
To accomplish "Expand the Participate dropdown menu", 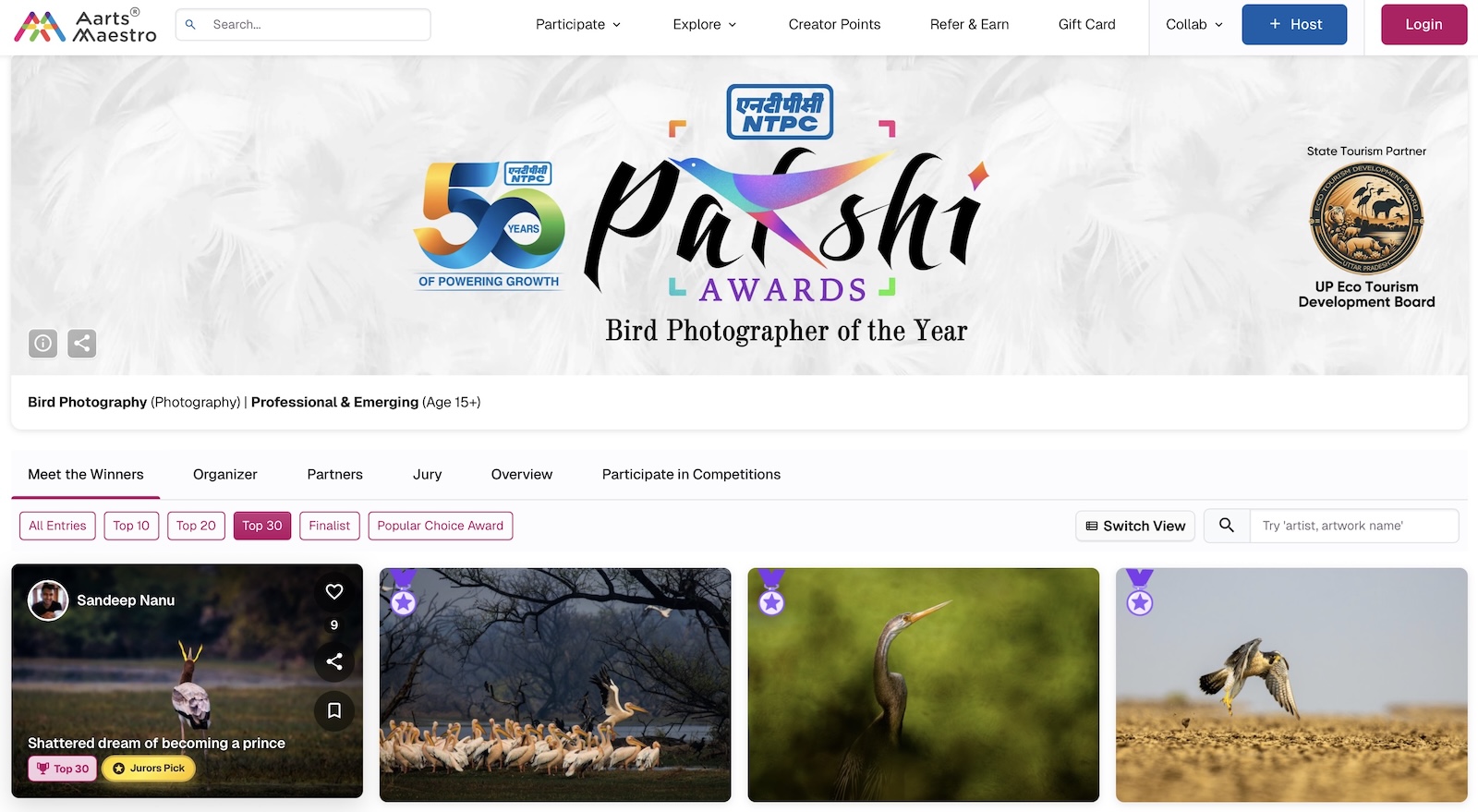I will (578, 25).
